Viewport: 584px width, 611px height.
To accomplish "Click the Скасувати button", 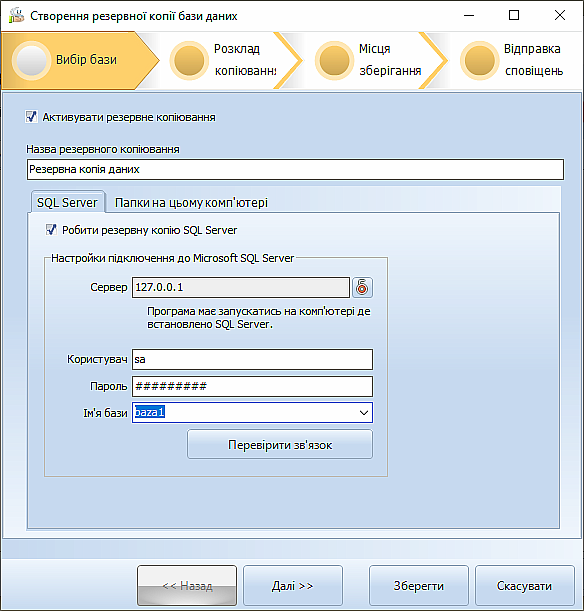I will (x=524, y=586).
